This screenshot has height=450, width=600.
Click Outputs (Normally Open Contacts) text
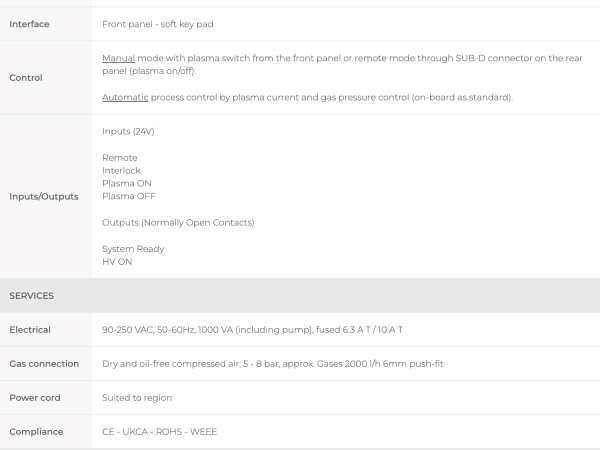(178, 223)
